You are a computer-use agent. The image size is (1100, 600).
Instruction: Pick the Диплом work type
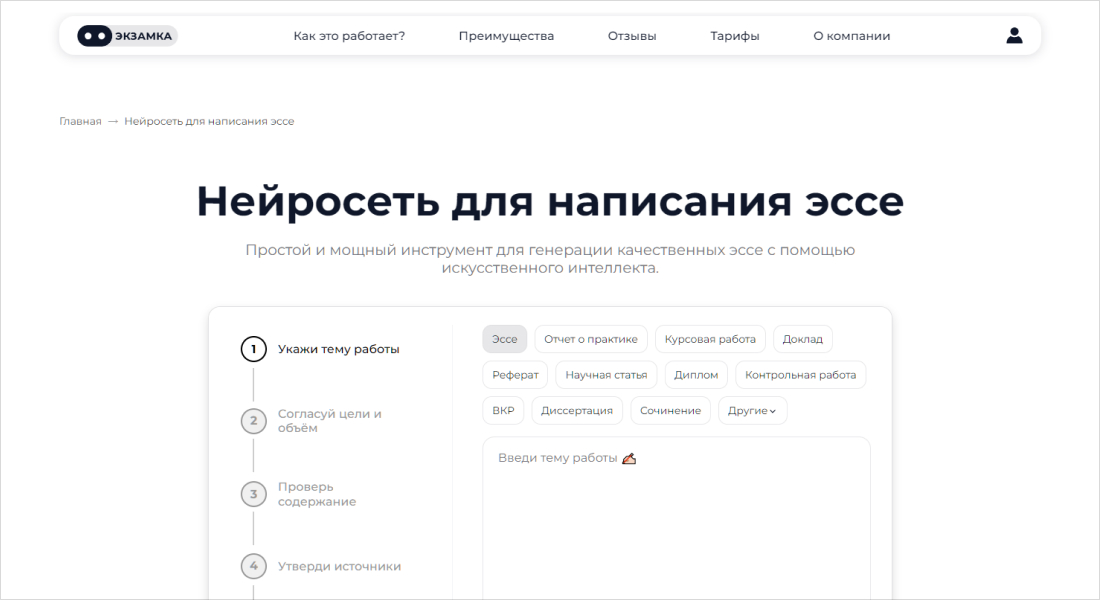click(696, 375)
